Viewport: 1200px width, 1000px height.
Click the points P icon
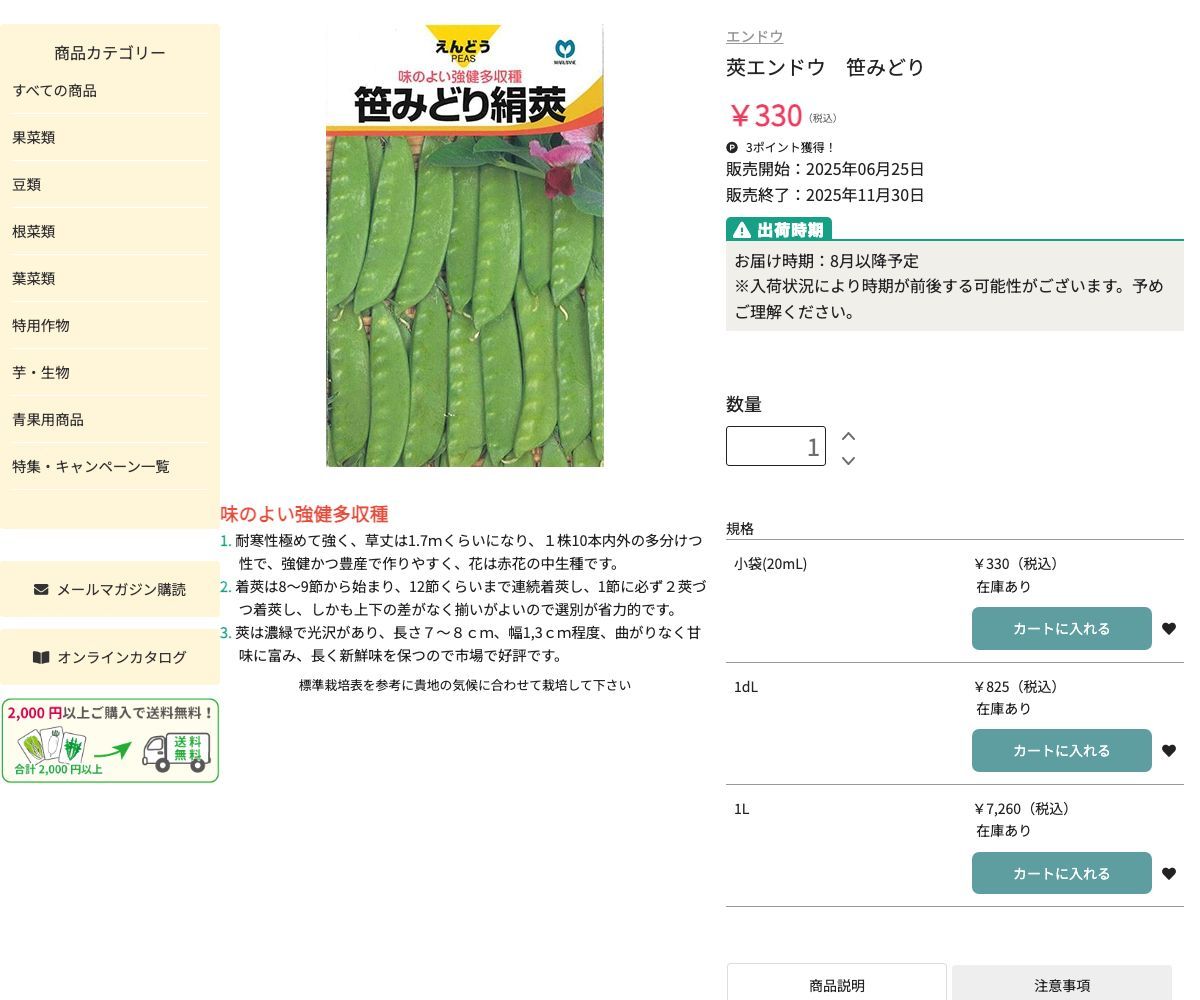[x=732, y=147]
